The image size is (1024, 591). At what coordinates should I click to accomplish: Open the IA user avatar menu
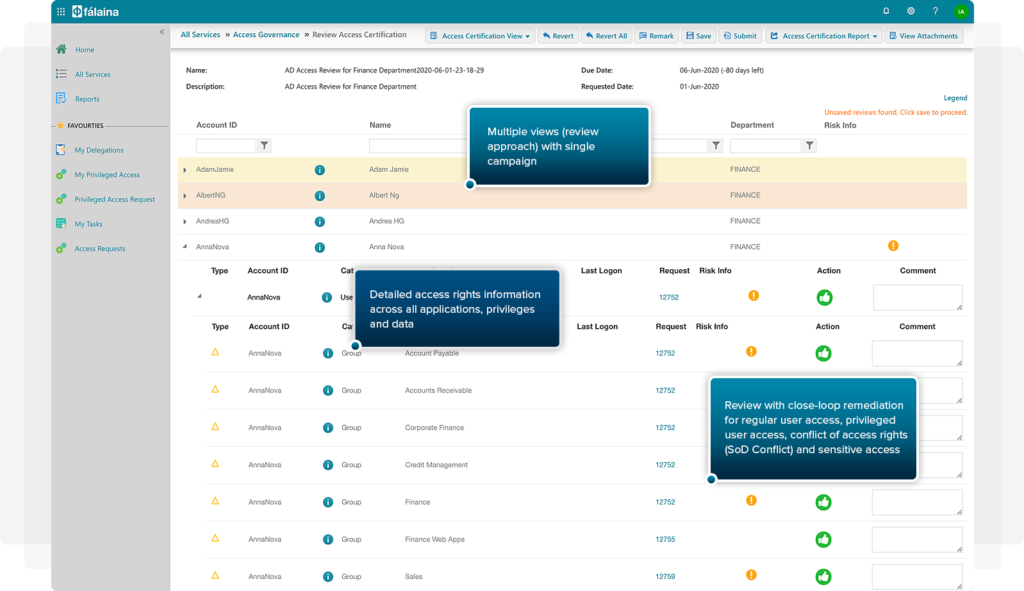click(961, 11)
